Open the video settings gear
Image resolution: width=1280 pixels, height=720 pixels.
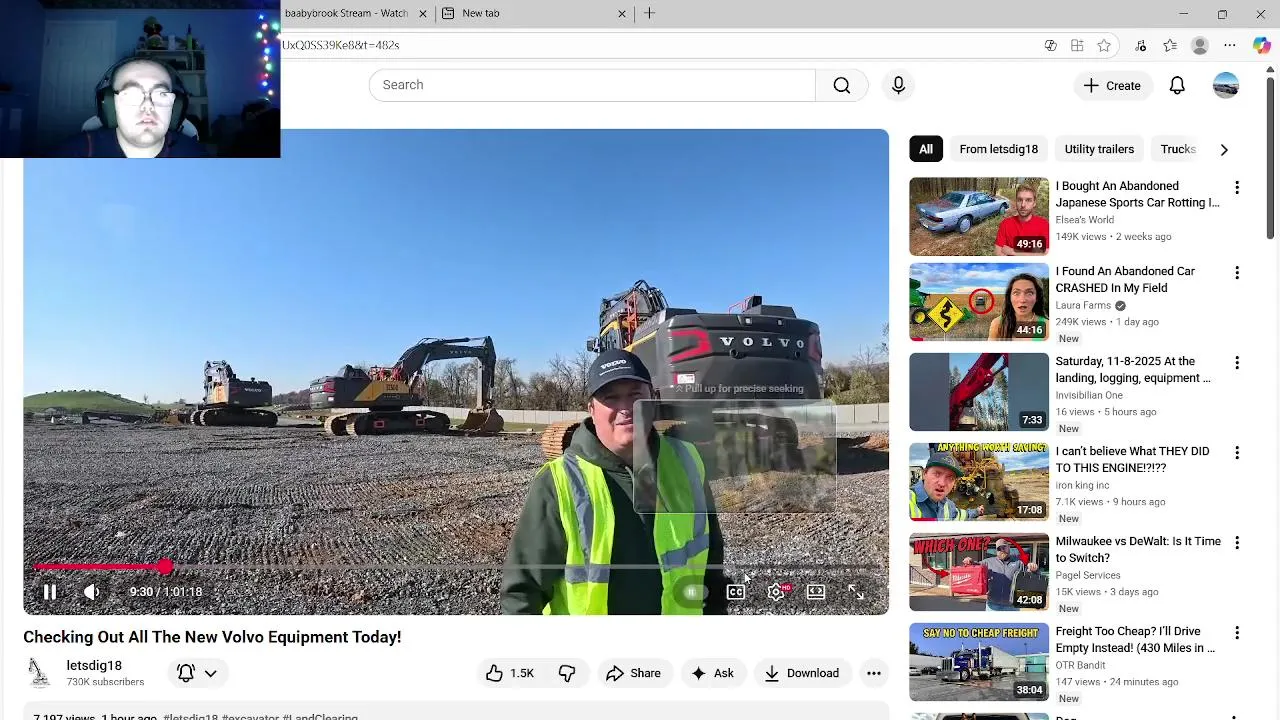click(x=776, y=592)
